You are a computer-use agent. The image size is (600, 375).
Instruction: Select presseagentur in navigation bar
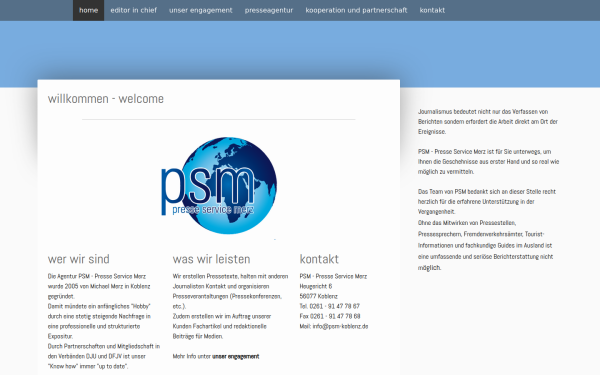click(x=269, y=10)
